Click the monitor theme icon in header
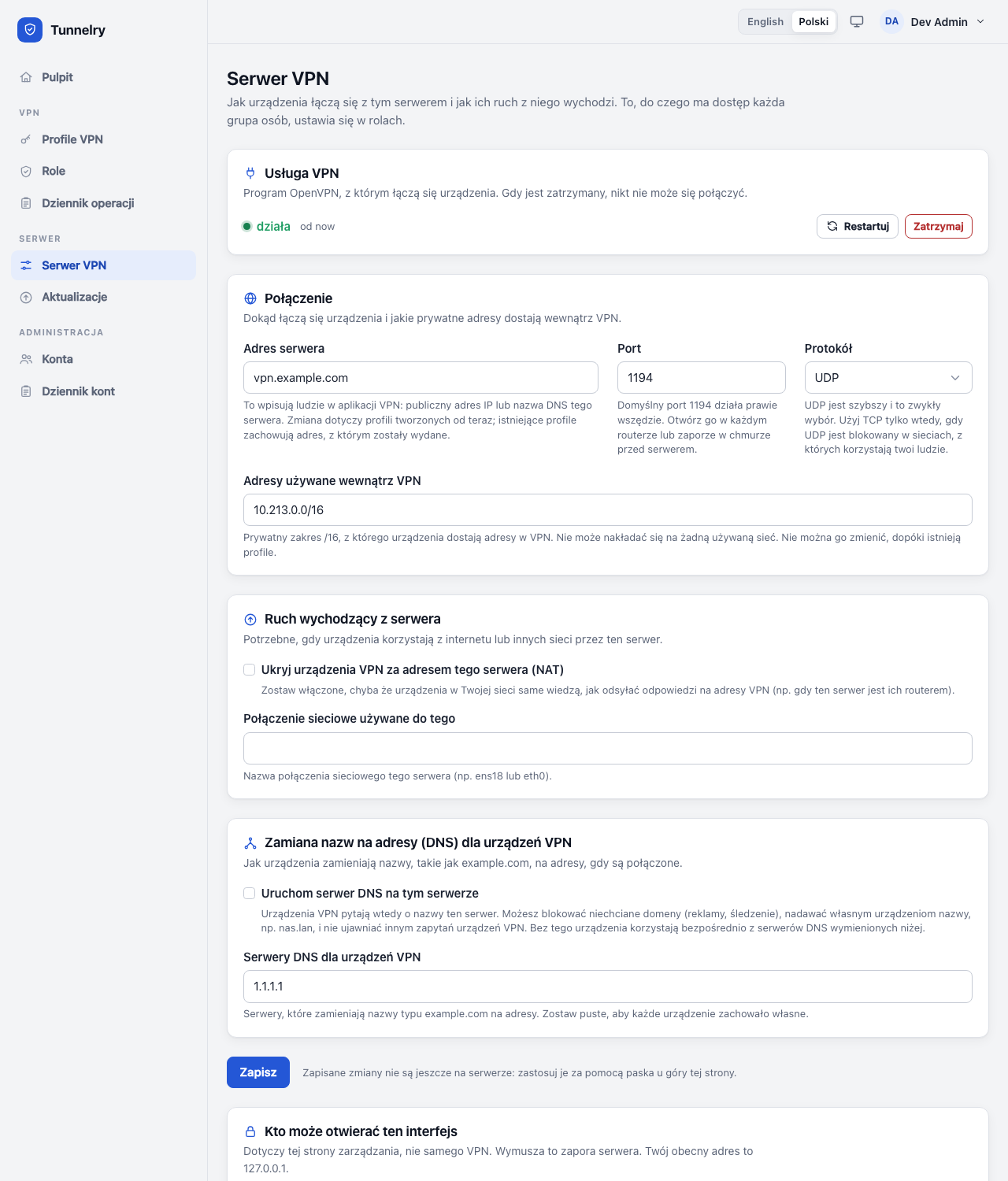Screen dimensions: 1008x1181 click(857, 21)
